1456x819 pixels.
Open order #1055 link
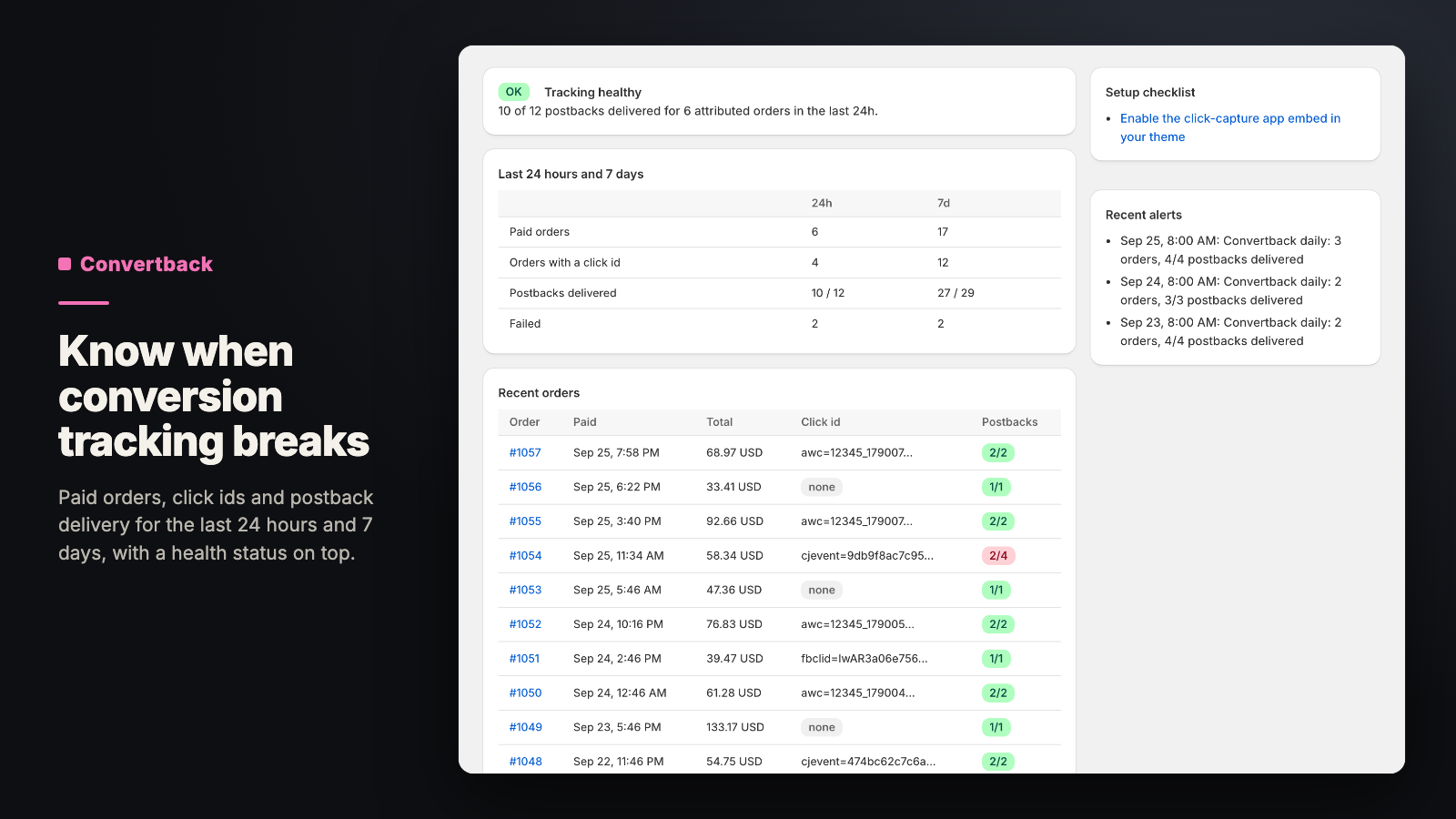click(525, 521)
